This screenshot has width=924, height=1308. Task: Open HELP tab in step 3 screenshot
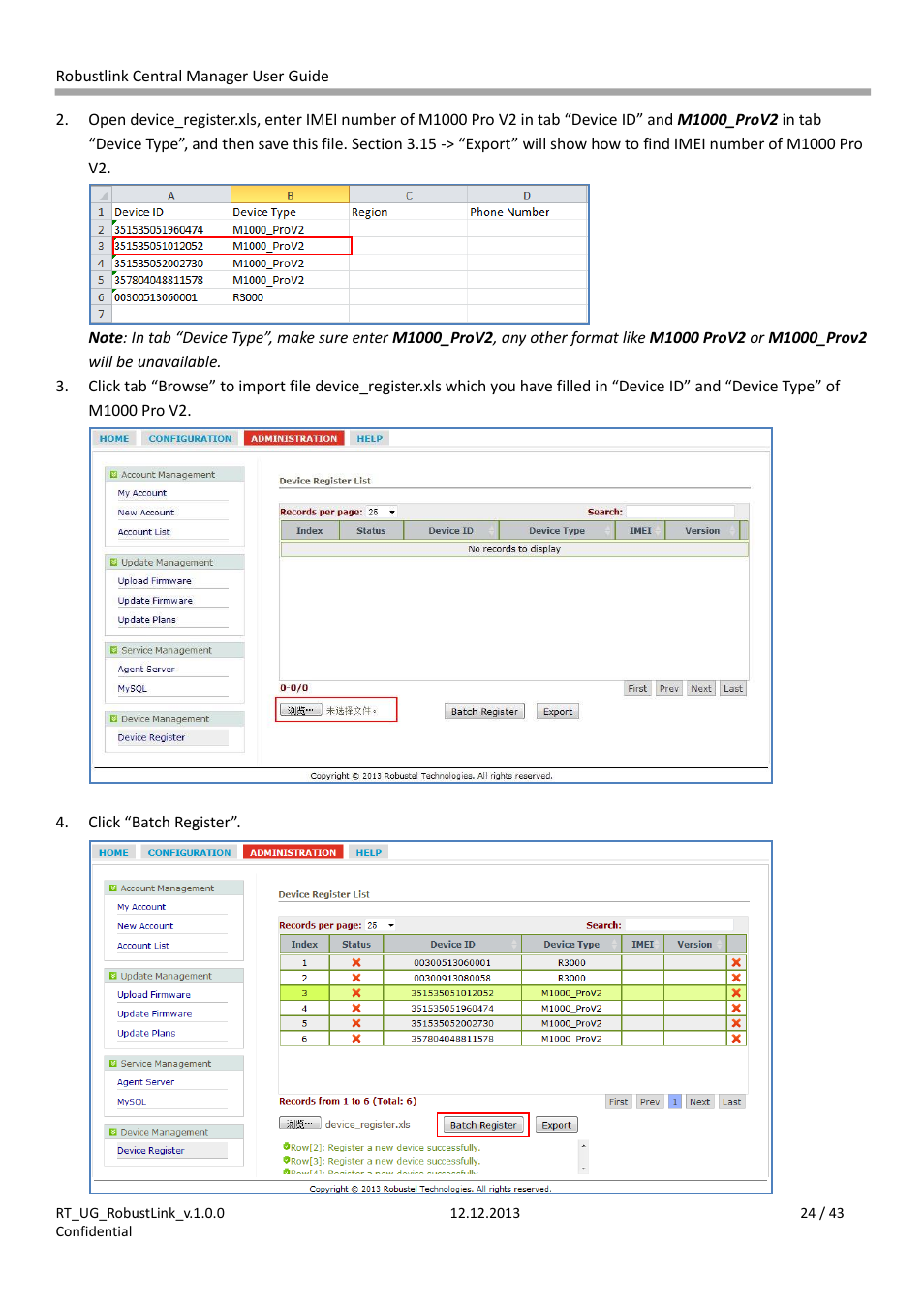(370, 439)
